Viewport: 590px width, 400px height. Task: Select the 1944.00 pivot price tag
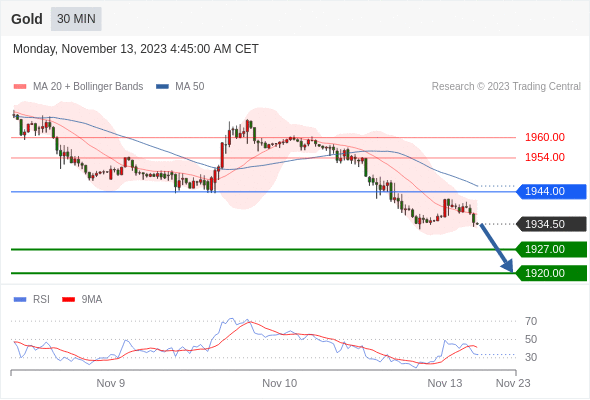[551, 192]
